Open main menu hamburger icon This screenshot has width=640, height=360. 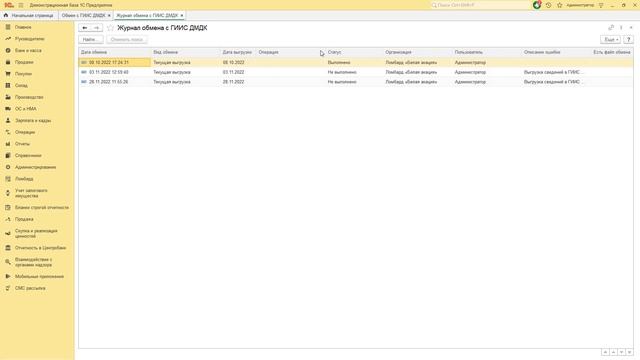click(21, 5)
